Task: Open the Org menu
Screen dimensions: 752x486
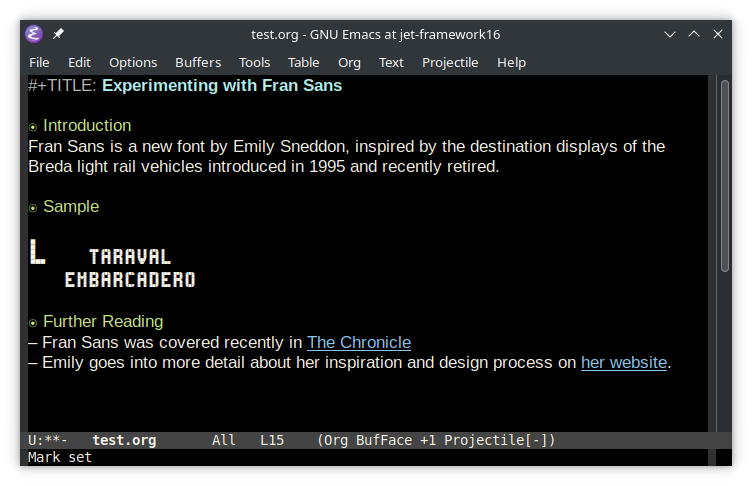Action: [349, 62]
